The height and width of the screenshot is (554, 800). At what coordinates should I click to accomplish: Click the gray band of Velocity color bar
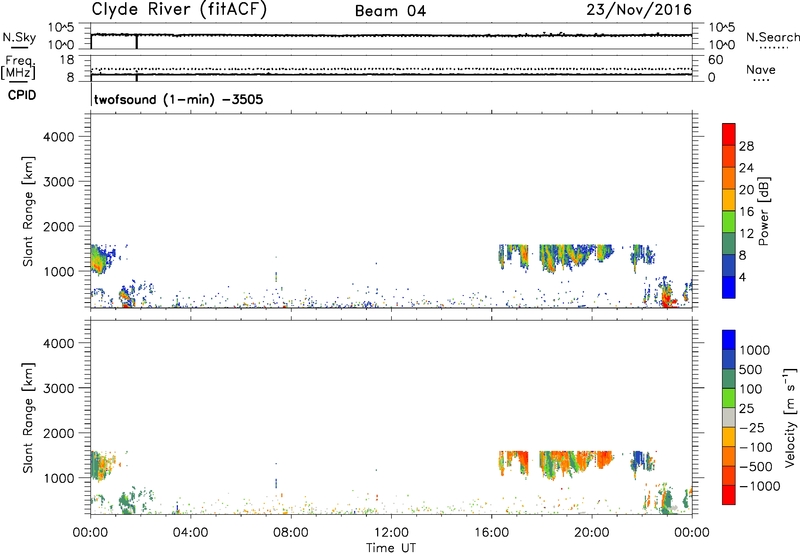(729, 418)
